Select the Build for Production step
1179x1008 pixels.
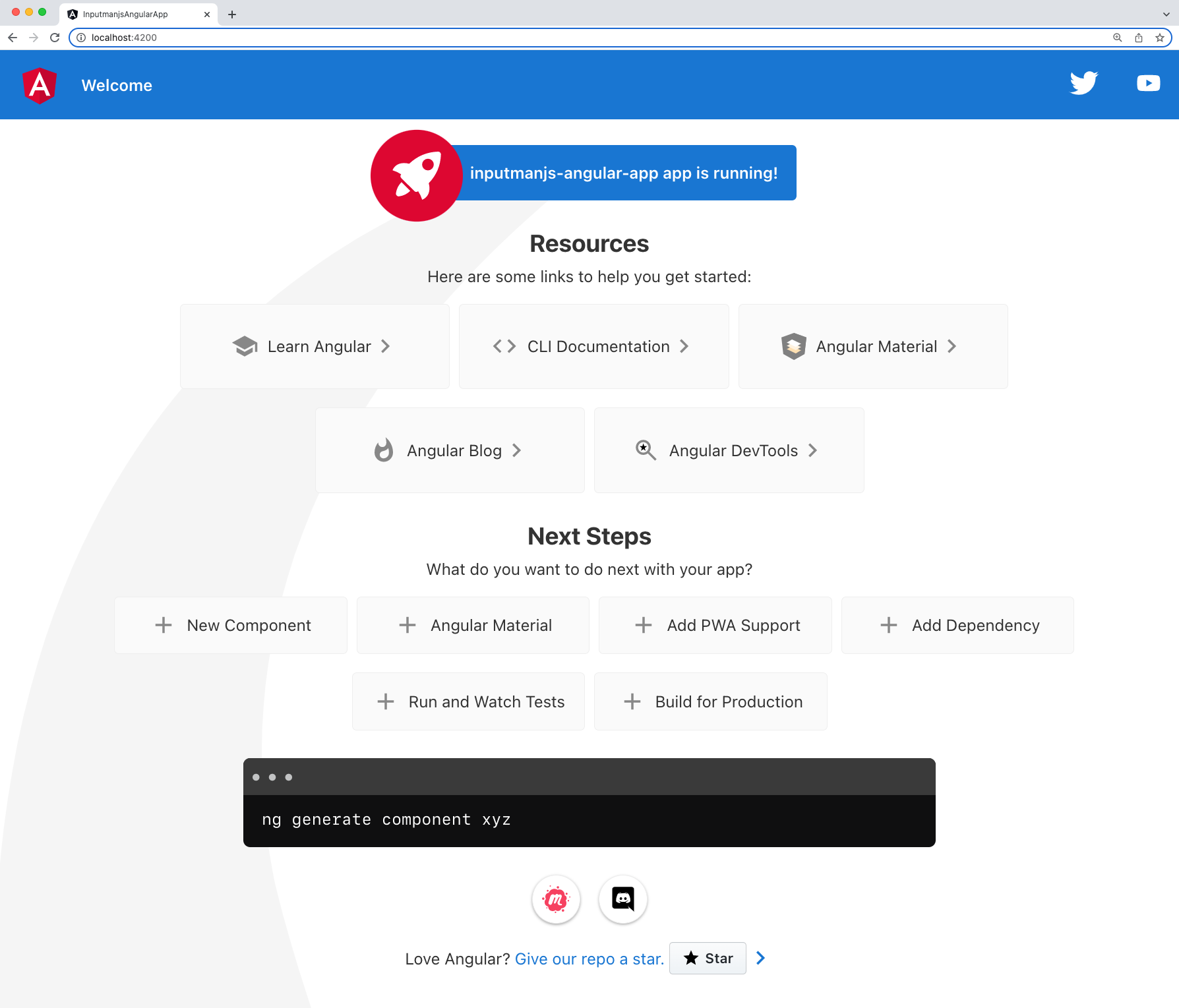click(711, 701)
